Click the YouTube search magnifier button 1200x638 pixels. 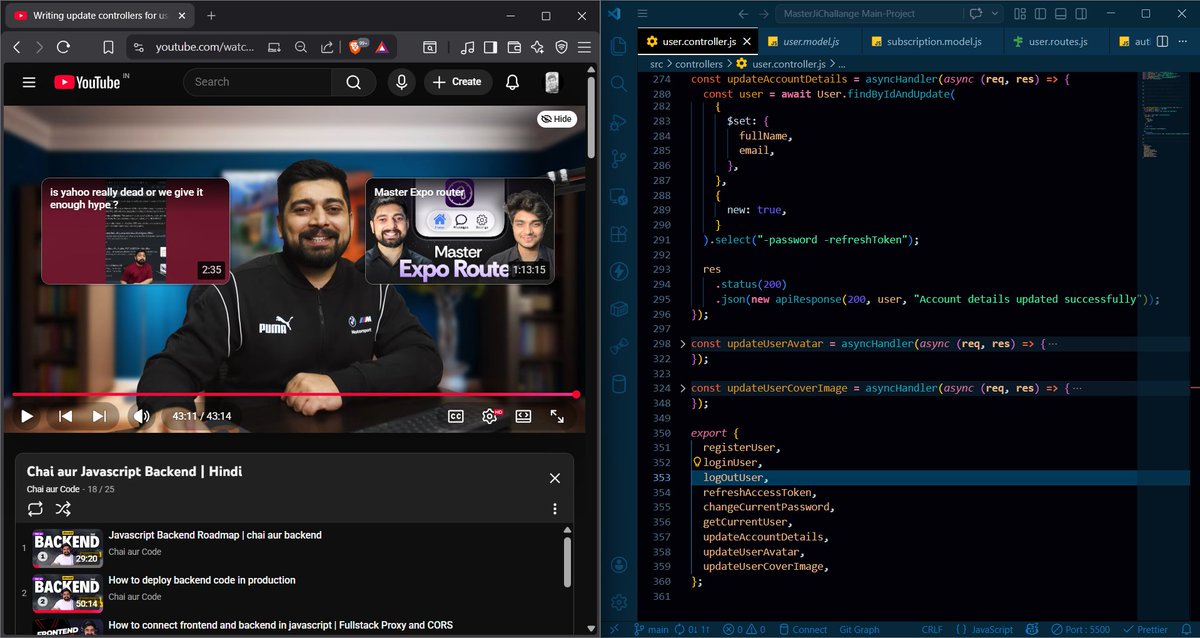coord(353,82)
